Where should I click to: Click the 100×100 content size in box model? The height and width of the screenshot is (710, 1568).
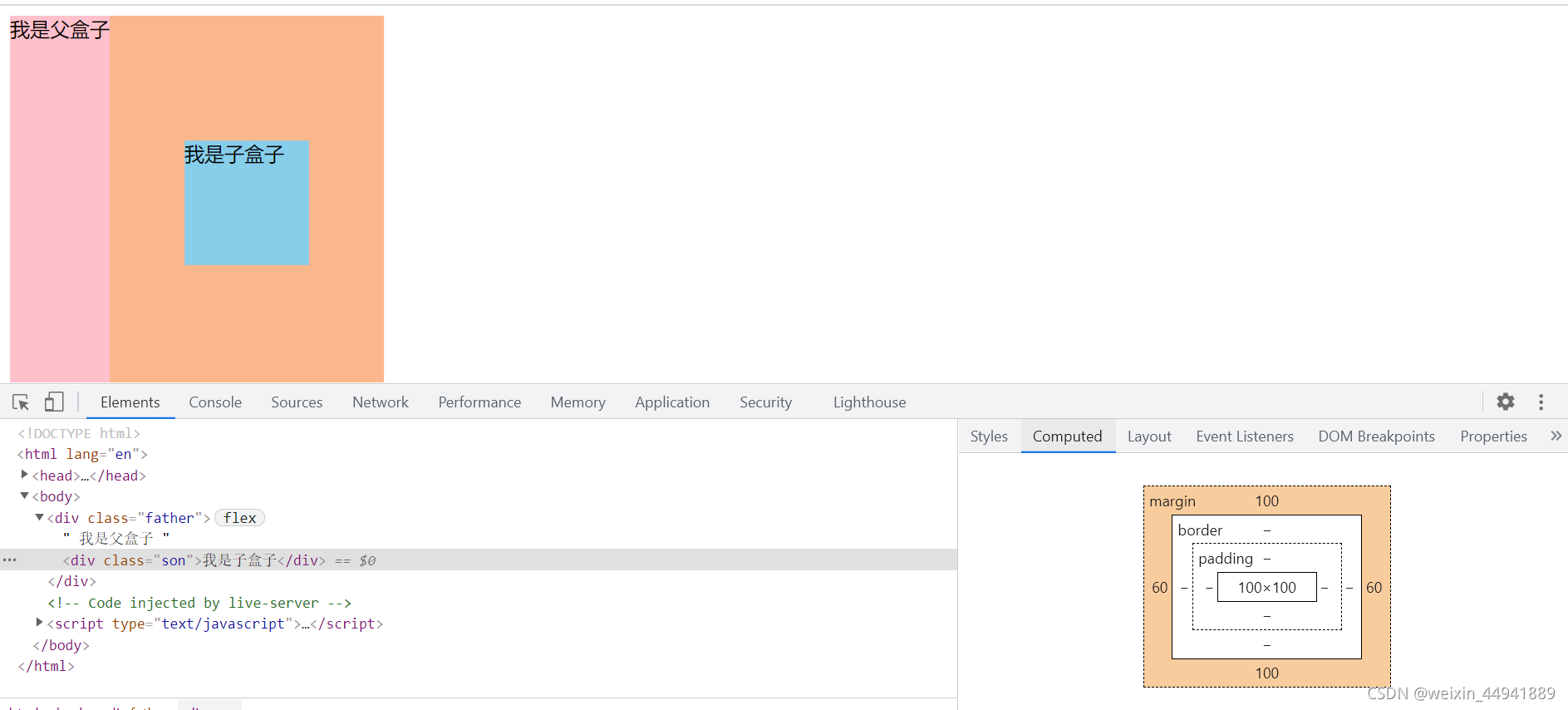point(1266,588)
